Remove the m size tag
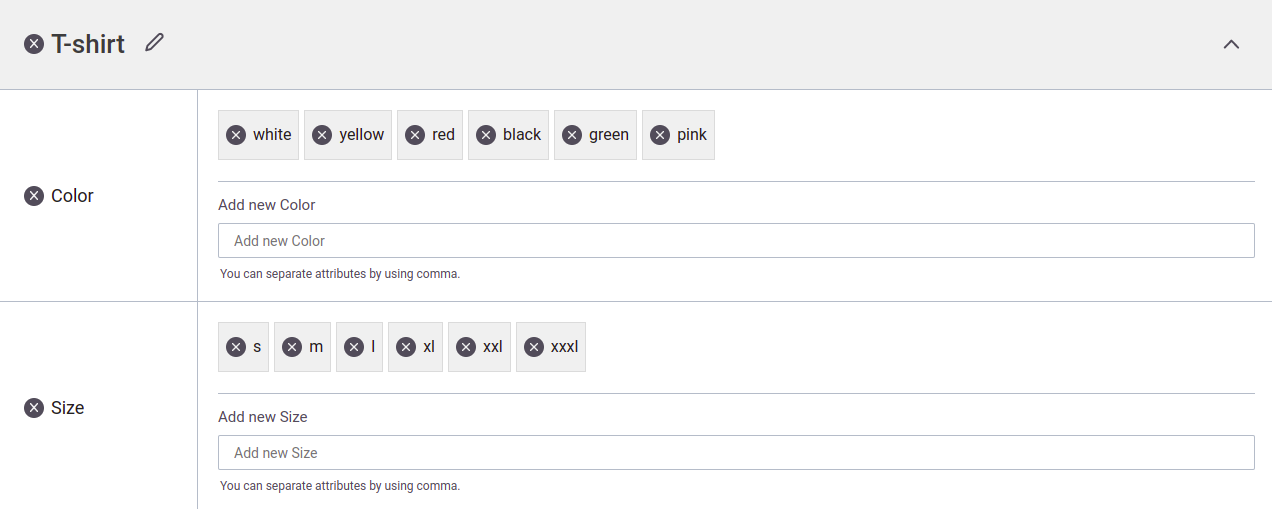Image resolution: width=1272 pixels, height=509 pixels. [x=292, y=347]
